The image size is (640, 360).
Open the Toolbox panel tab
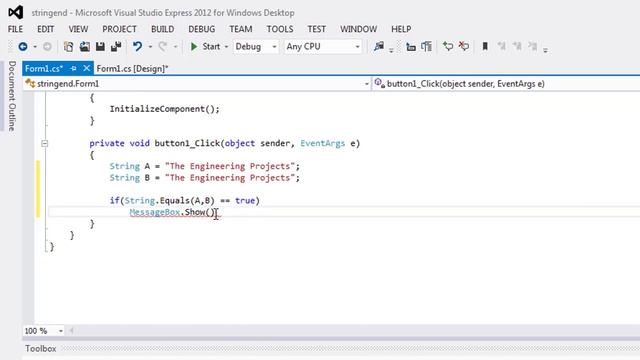click(x=40, y=349)
